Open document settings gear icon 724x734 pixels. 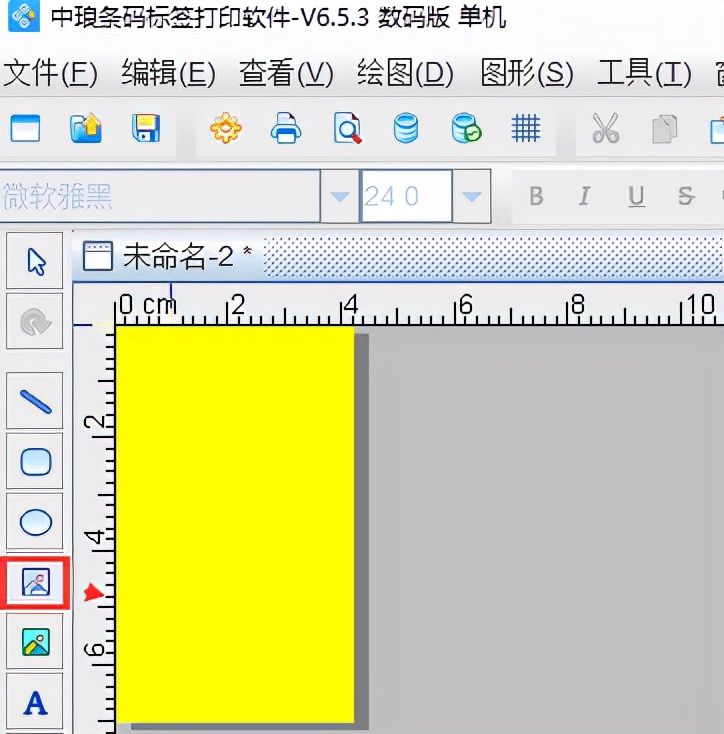(x=226, y=128)
